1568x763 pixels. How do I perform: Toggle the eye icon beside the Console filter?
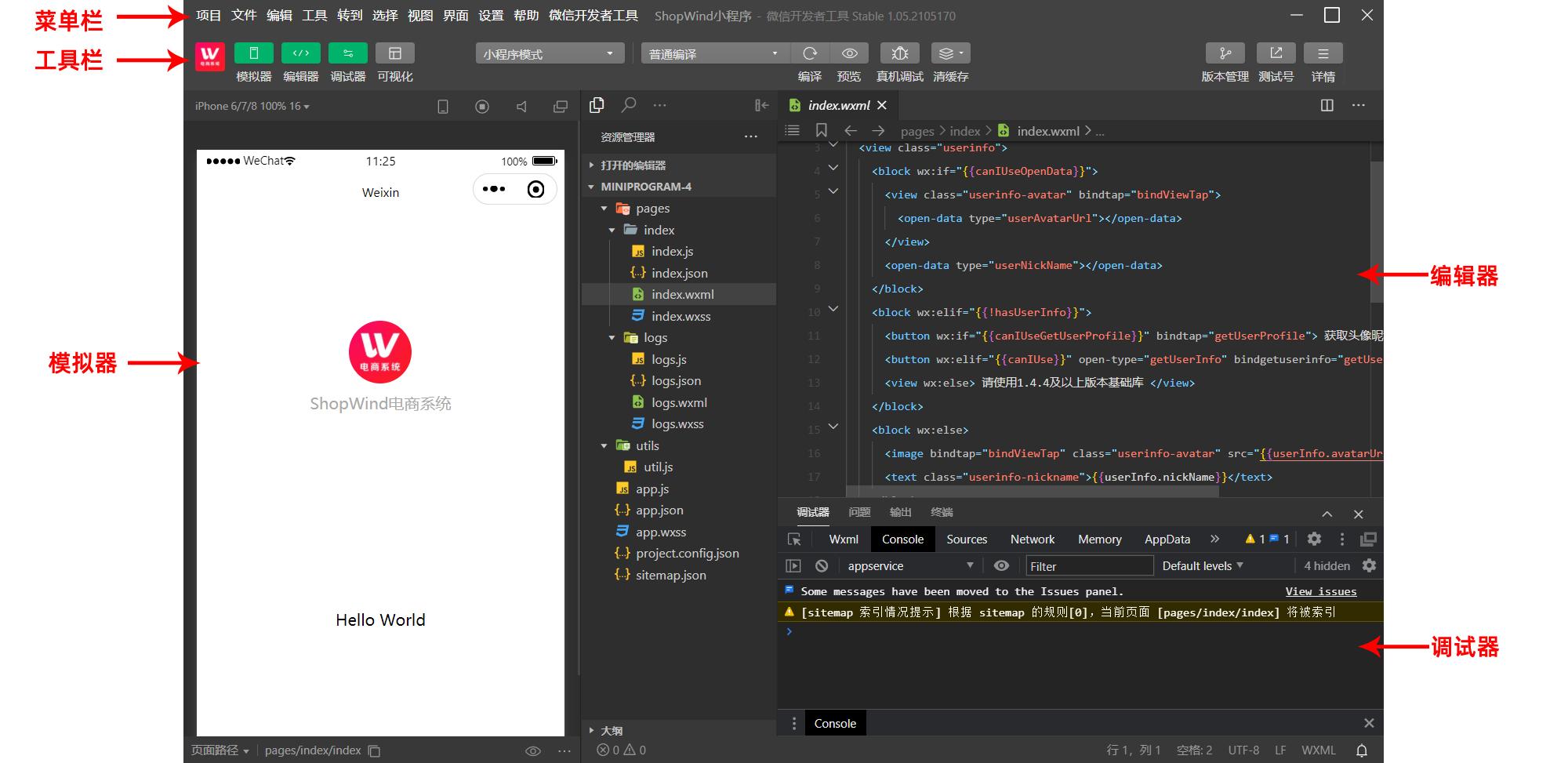point(1001,565)
